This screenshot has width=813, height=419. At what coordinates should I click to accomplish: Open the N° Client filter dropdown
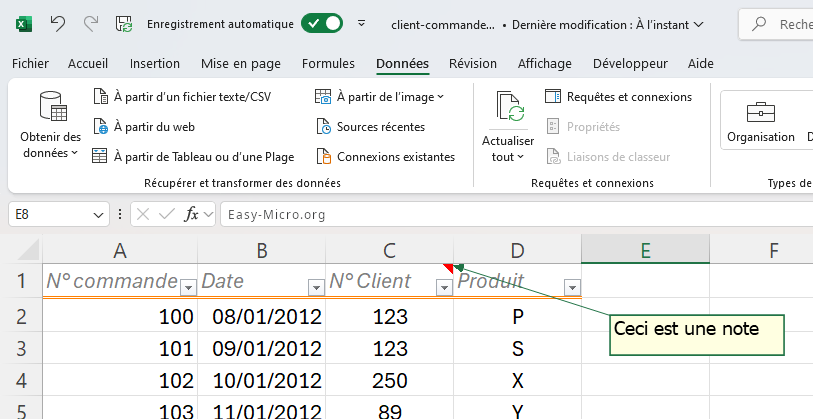[x=444, y=287]
